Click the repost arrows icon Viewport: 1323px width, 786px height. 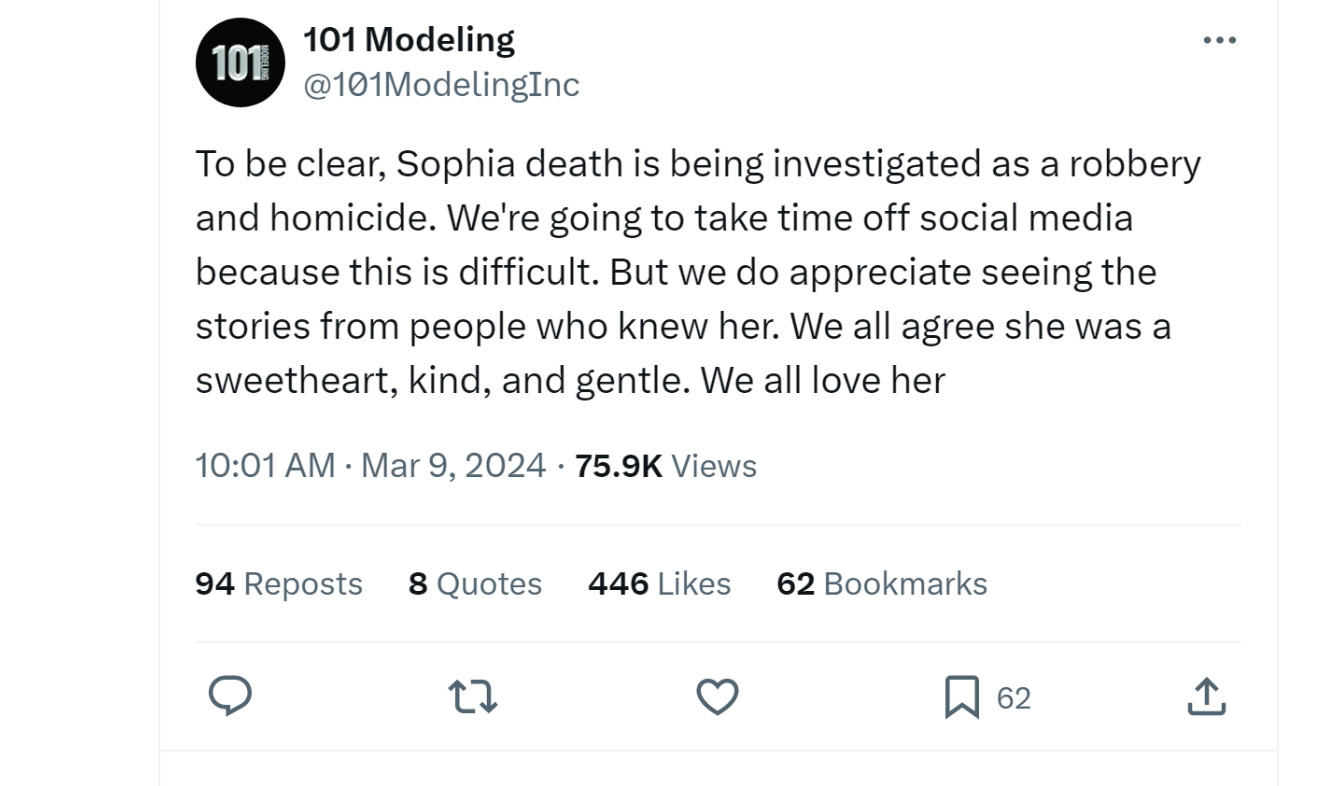[473, 696]
